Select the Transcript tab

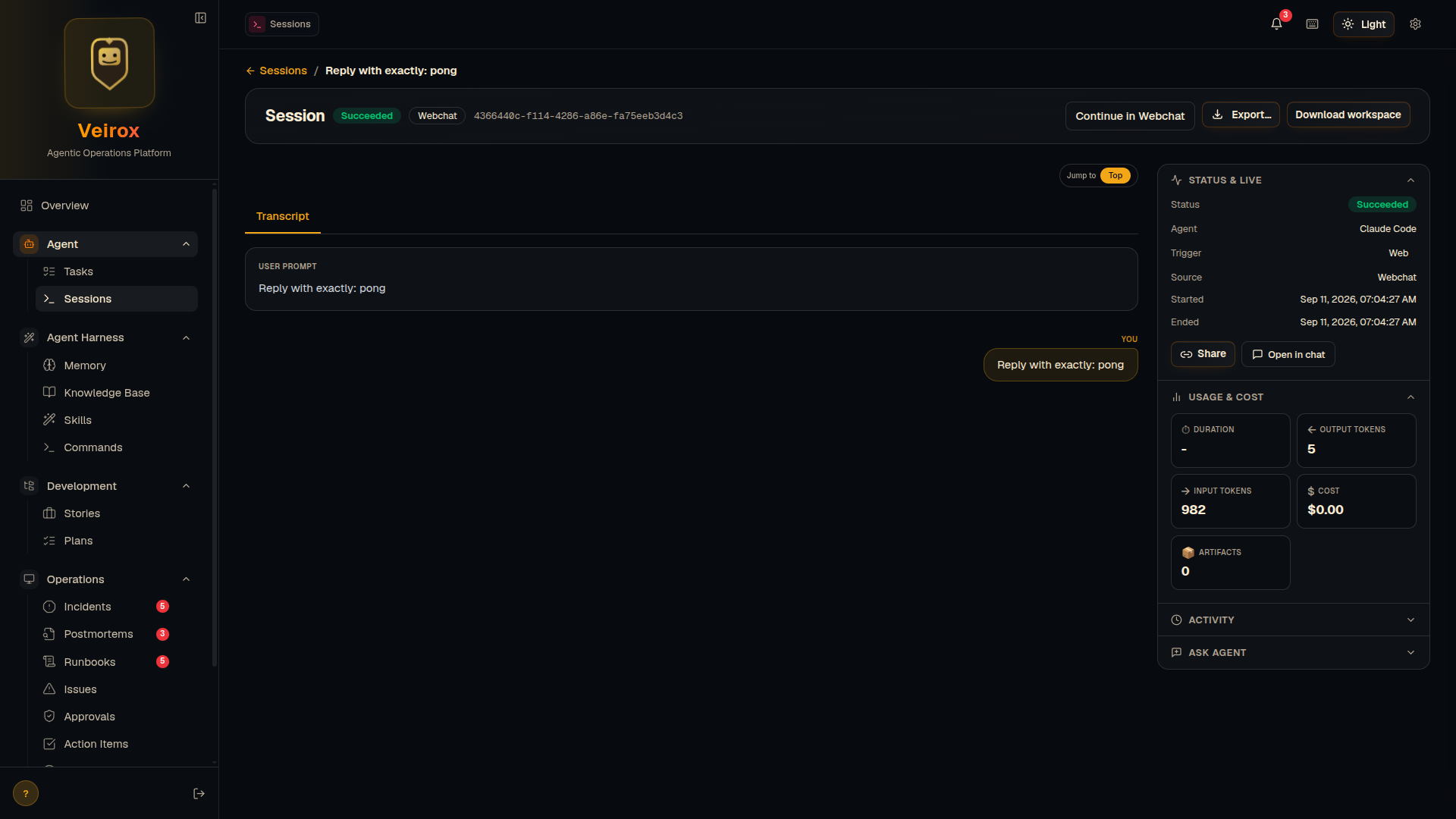pyautogui.click(x=283, y=217)
